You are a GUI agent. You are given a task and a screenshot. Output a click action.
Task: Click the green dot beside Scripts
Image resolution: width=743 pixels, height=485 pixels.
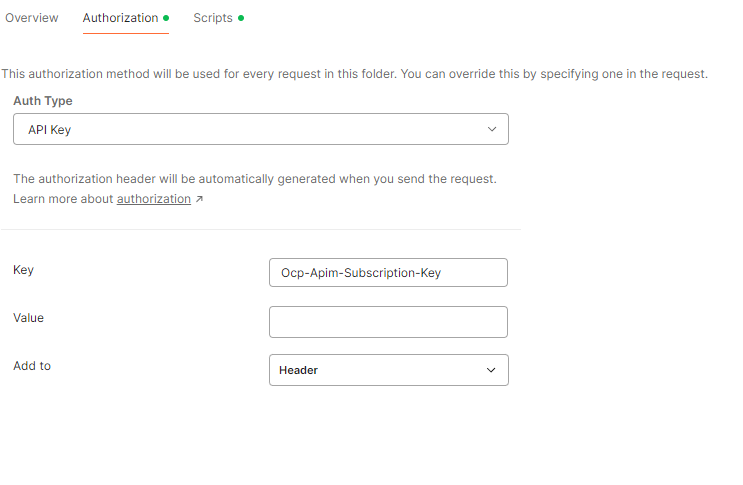(x=241, y=18)
